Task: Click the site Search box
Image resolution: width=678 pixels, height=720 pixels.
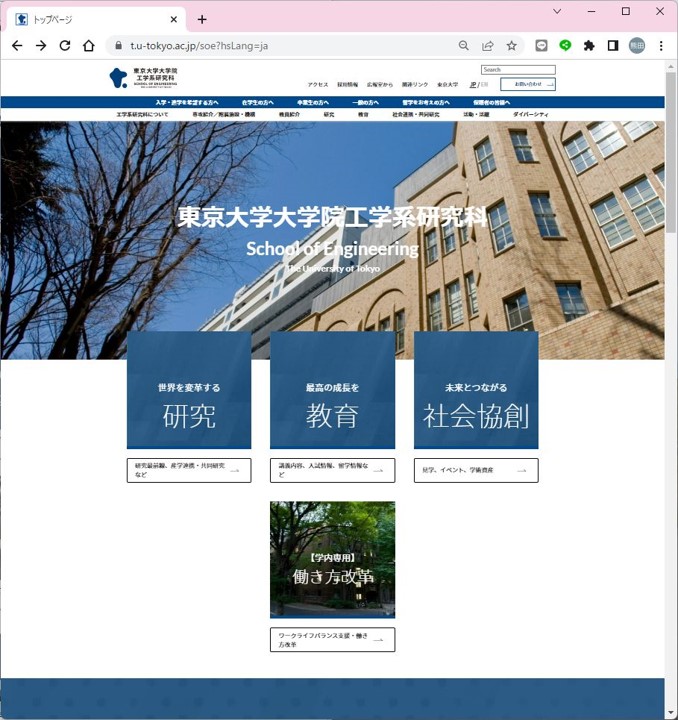Action: click(518, 70)
